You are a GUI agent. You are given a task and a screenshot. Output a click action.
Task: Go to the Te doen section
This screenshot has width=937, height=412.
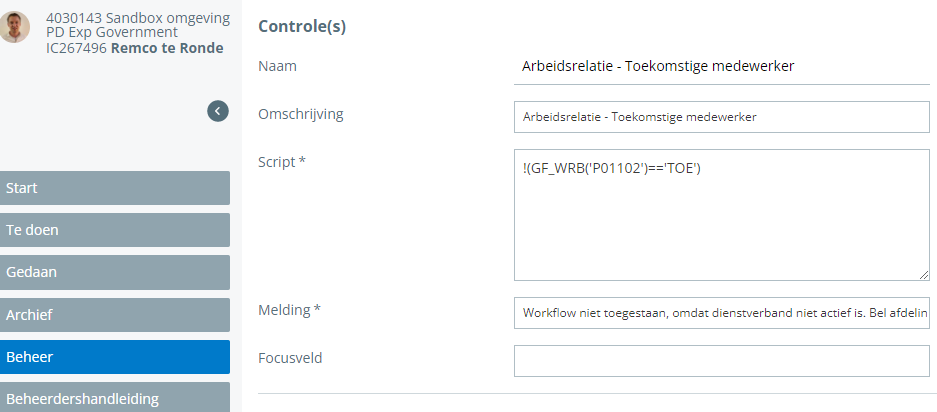point(115,230)
